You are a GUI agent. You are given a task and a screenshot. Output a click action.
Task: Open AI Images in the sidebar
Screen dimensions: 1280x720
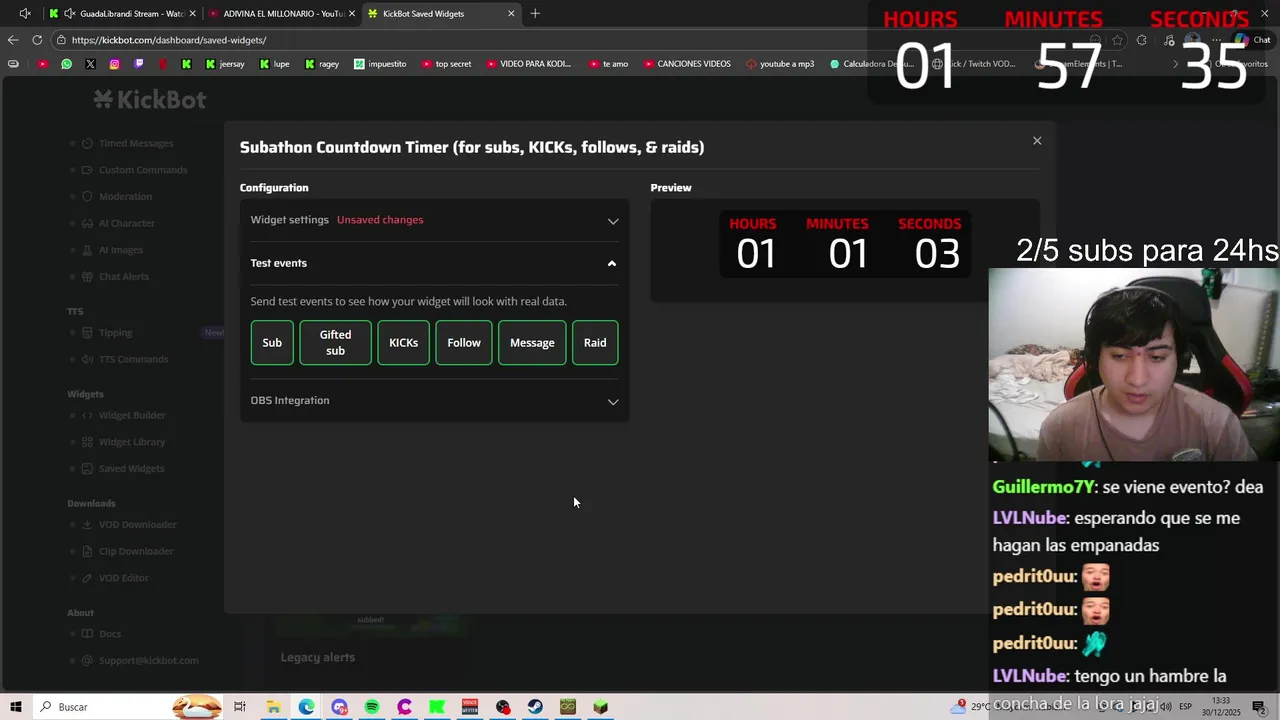[120, 250]
